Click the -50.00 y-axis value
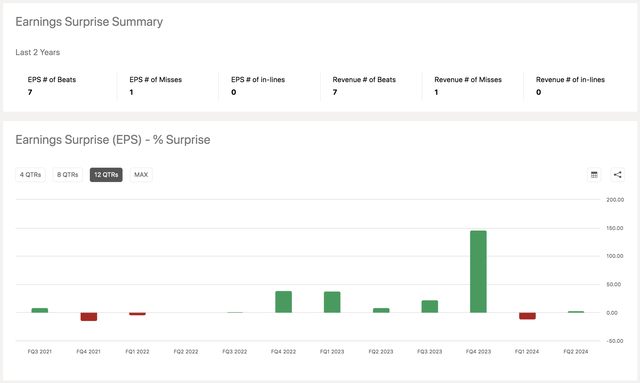Screen dimensions: 640x383 pyautogui.click(x=615, y=341)
